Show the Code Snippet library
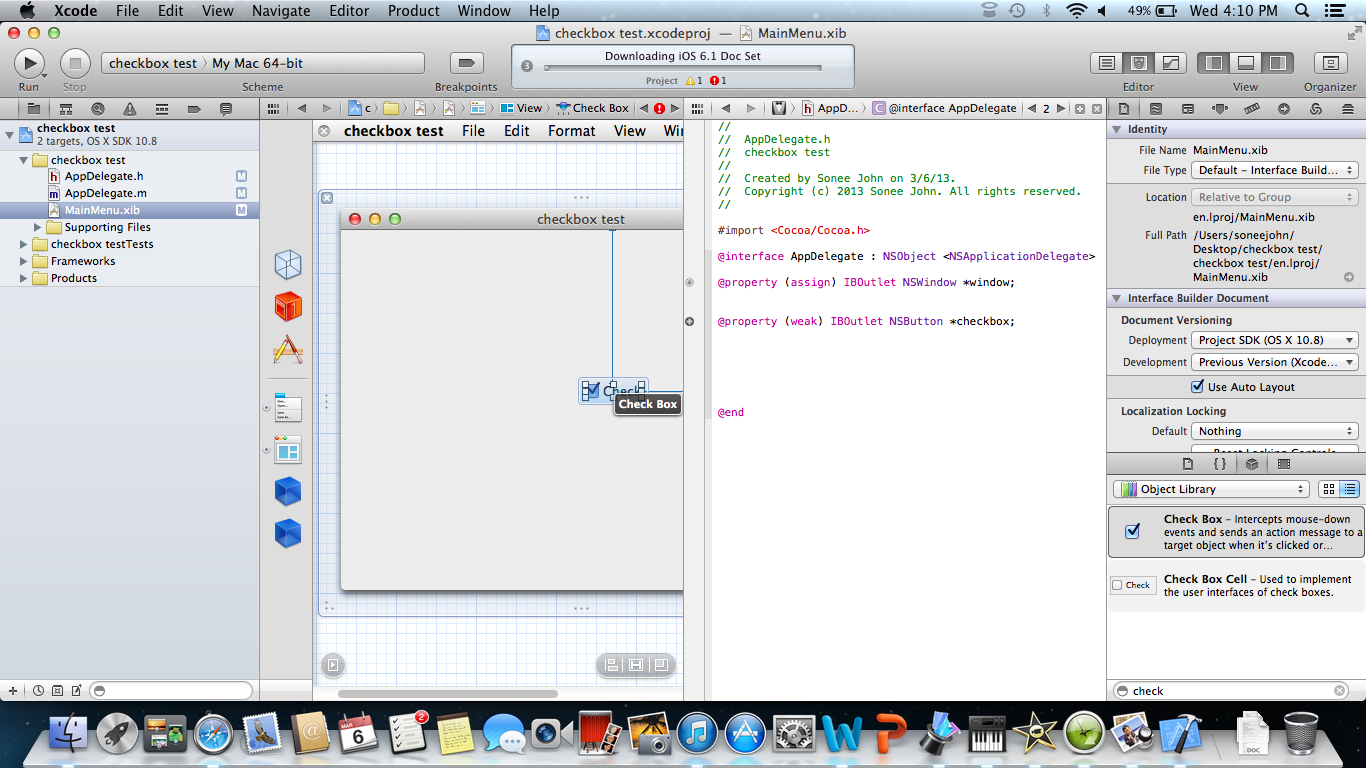The height and width of the screenshot is (768, 1366). [1220, 464]
